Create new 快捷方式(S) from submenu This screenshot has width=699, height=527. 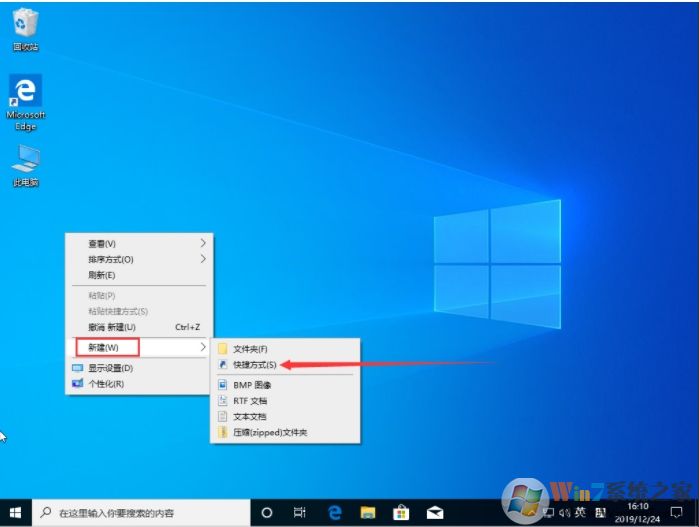285,365
